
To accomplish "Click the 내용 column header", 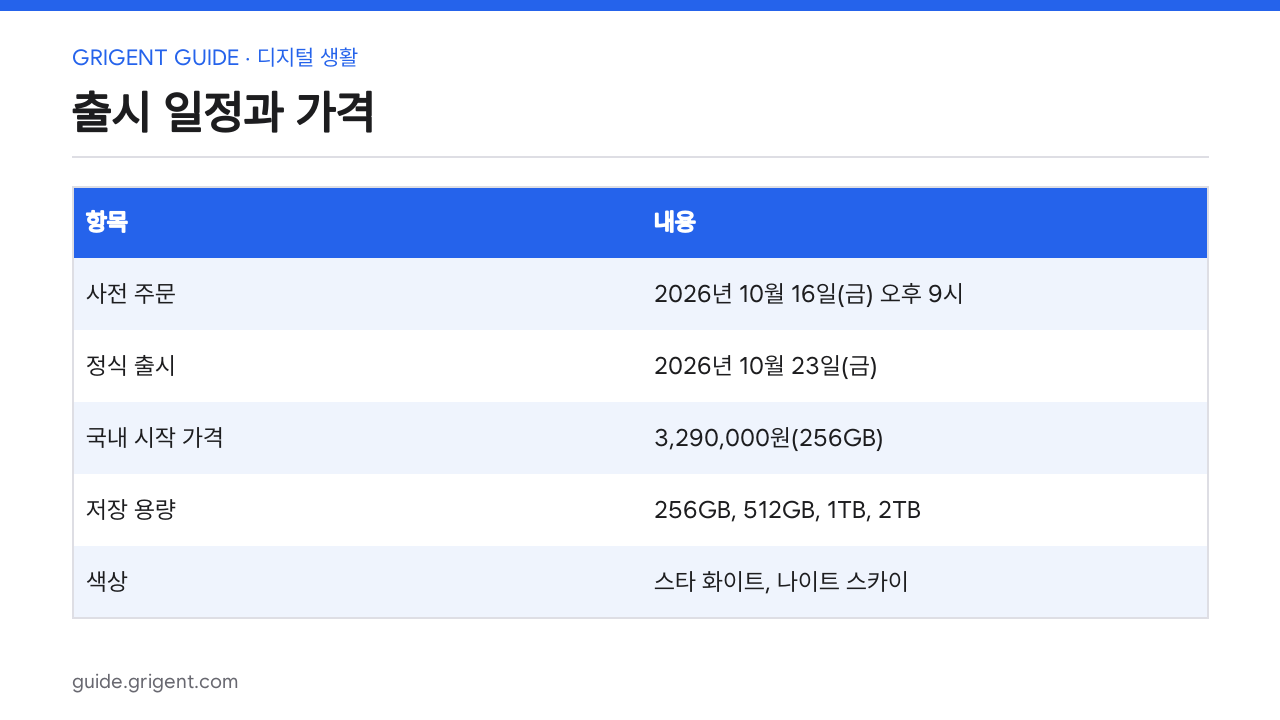I will (924, 223).
